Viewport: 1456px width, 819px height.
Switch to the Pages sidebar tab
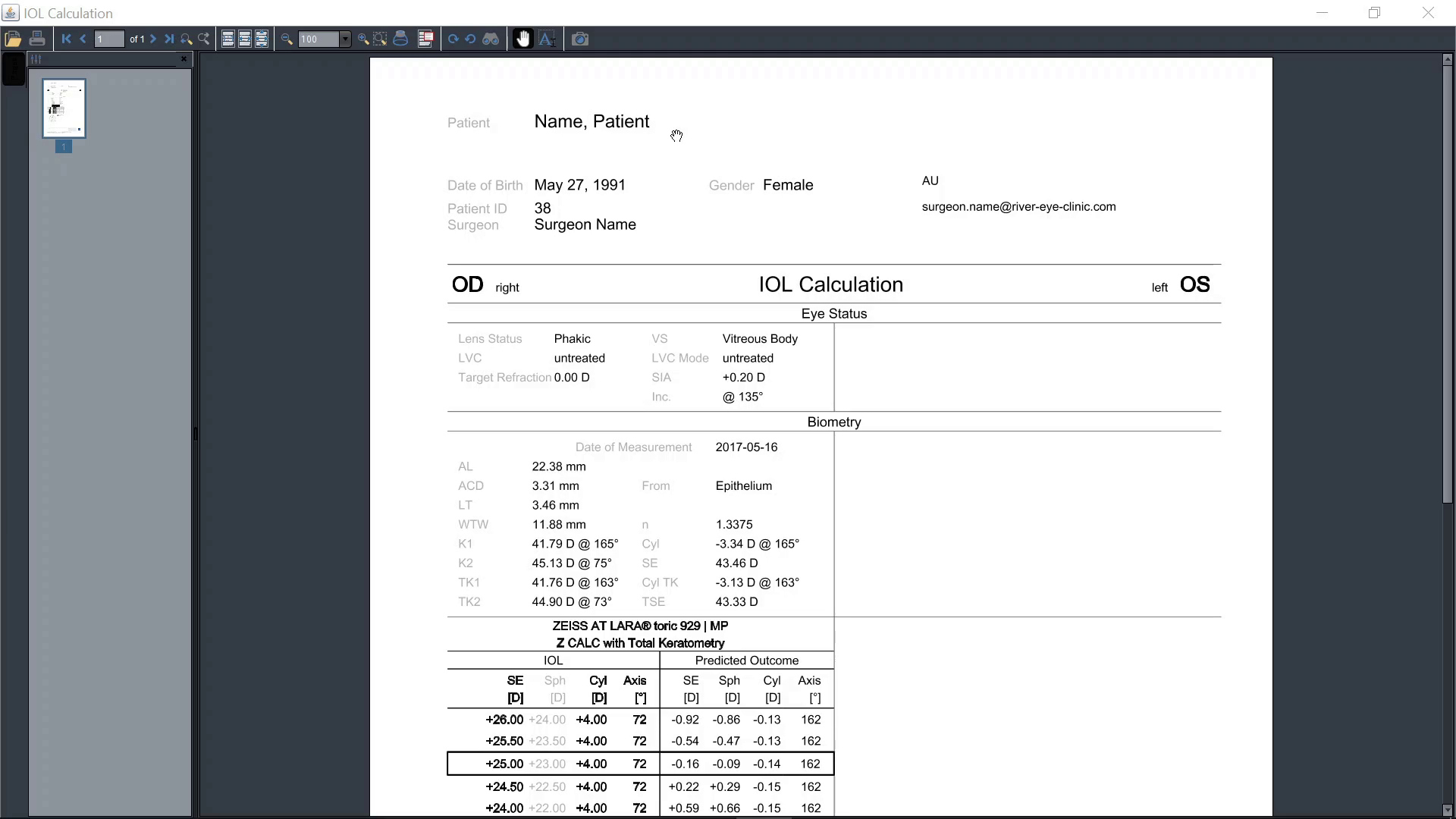tap(13, 70)
